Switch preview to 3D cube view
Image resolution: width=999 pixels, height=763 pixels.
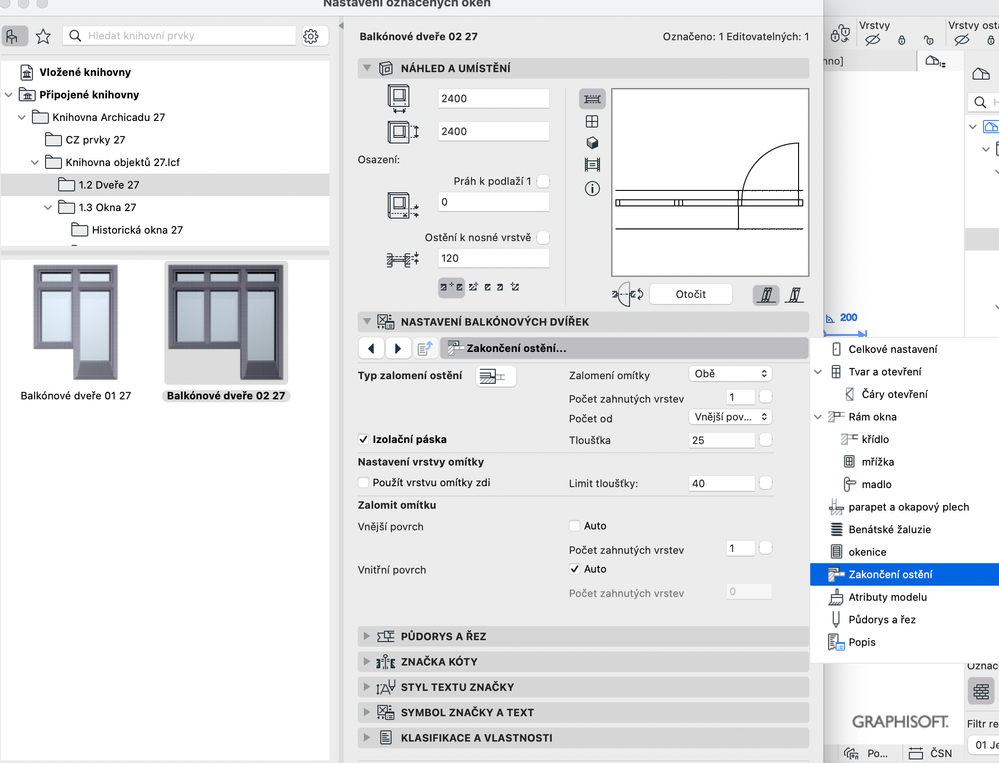(592, 143)
